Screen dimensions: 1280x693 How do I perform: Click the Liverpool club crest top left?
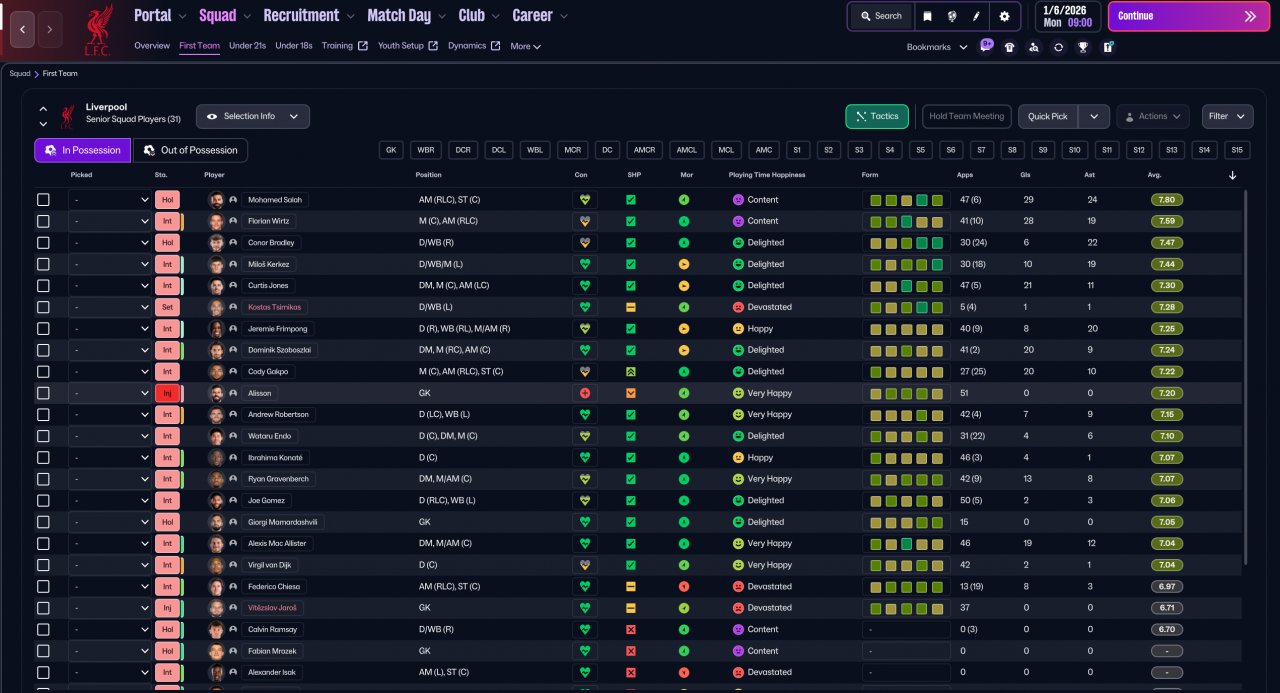[x=98, y=28]
